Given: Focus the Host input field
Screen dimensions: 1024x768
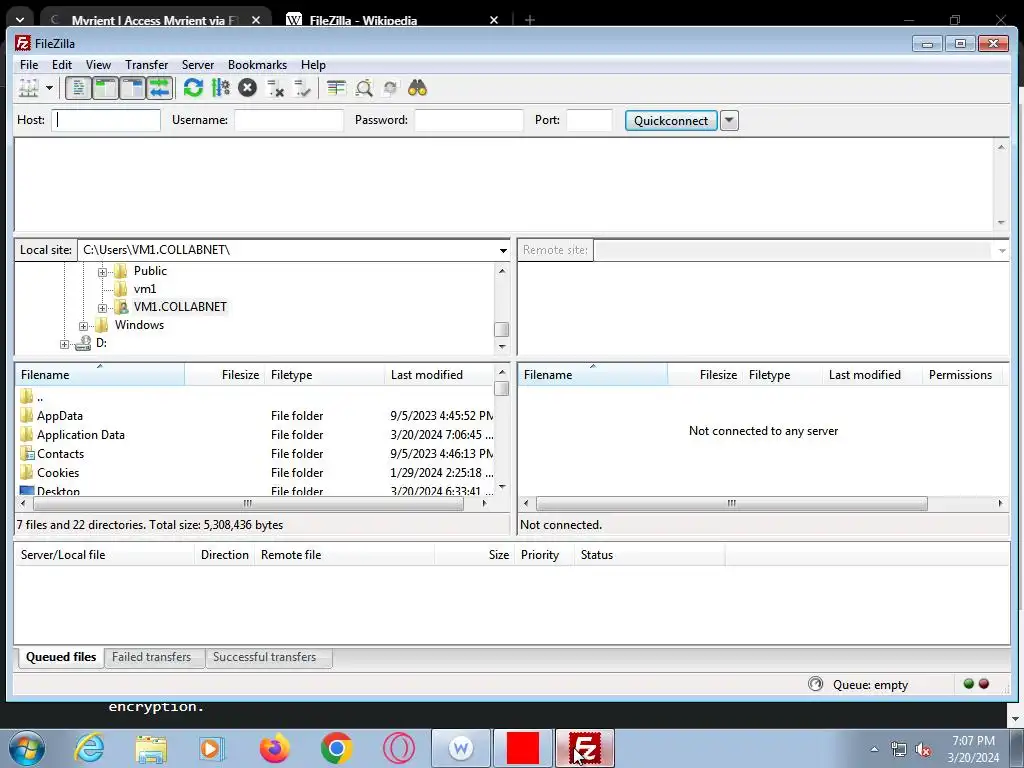Looking at the screenshot, I should pyautogui.click(x=106, y=120).
